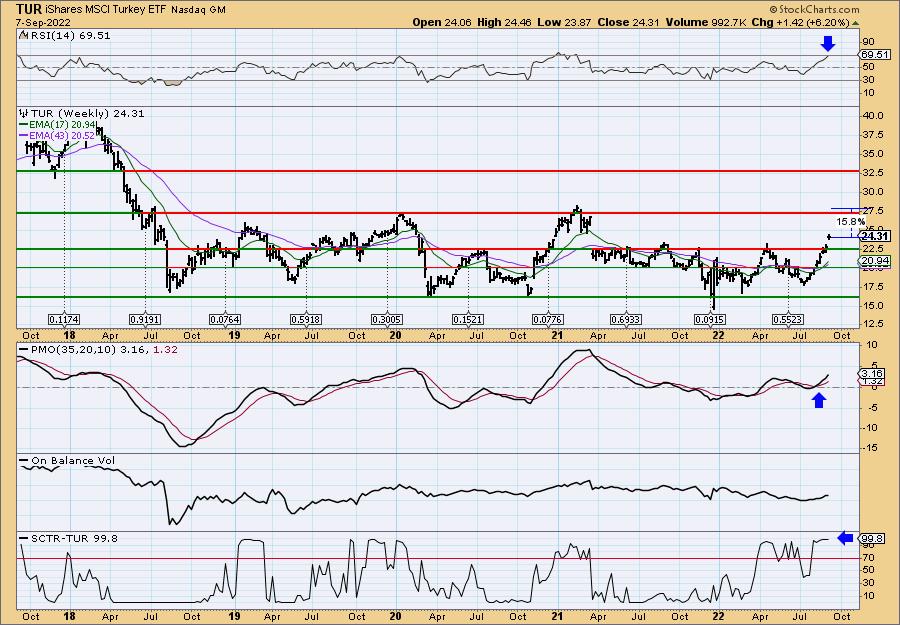Click the bar-style icon beside TUR (Weekly)
This screenshot has height=625, width=900.
coord(23,113)
